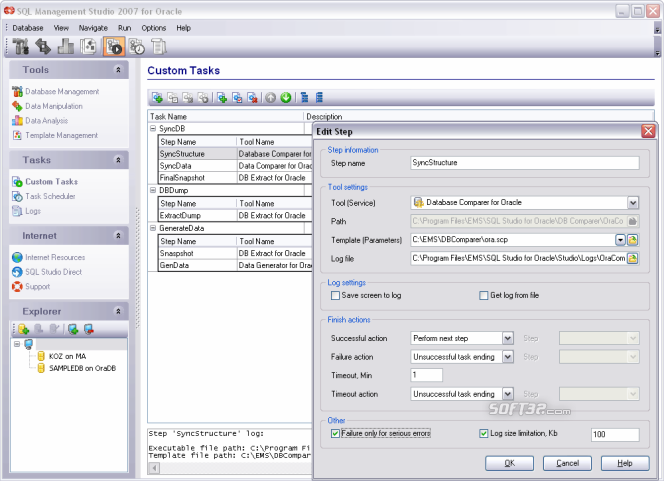Select the ExtractDump step row
Image resolution: width=664 pixels, height=481 pixels.
tap(235, 216)
